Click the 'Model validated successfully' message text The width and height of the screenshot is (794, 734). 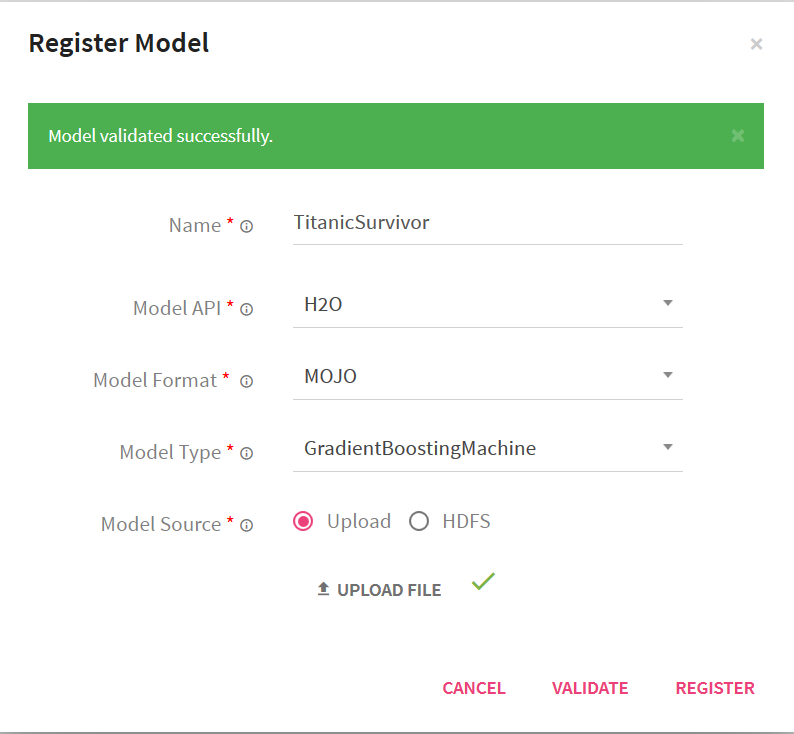pyautogui.click(x=161, y=136)
